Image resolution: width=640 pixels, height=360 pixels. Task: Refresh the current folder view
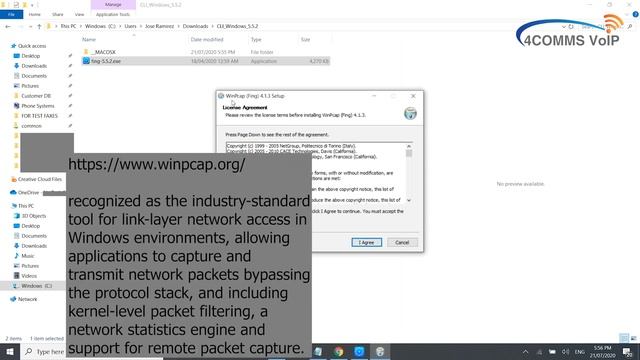pos(571,26)
